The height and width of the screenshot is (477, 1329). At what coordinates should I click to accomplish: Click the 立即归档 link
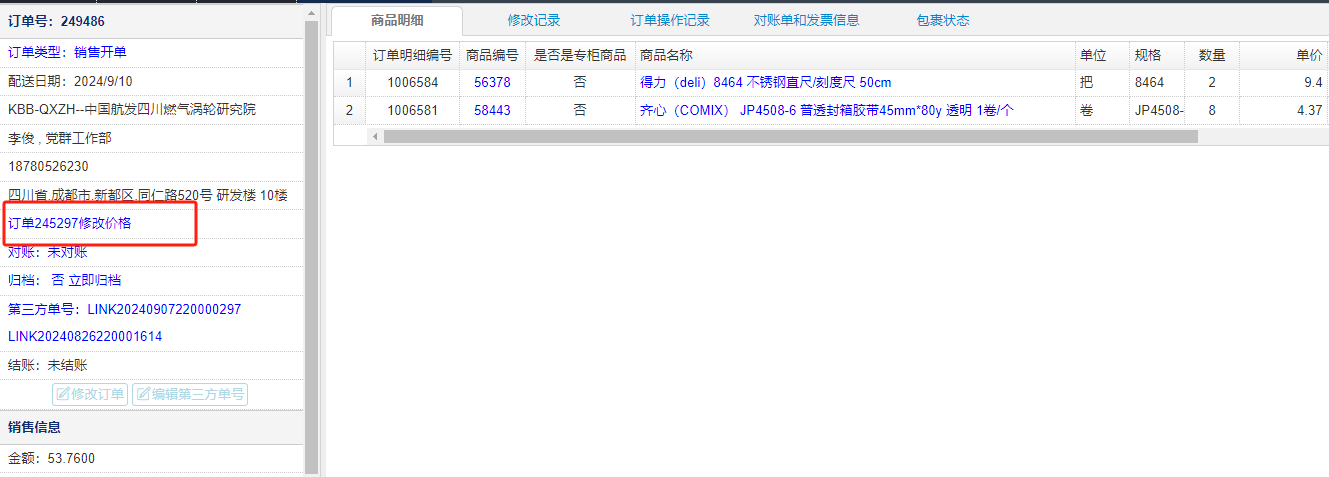tap(94, 280)
